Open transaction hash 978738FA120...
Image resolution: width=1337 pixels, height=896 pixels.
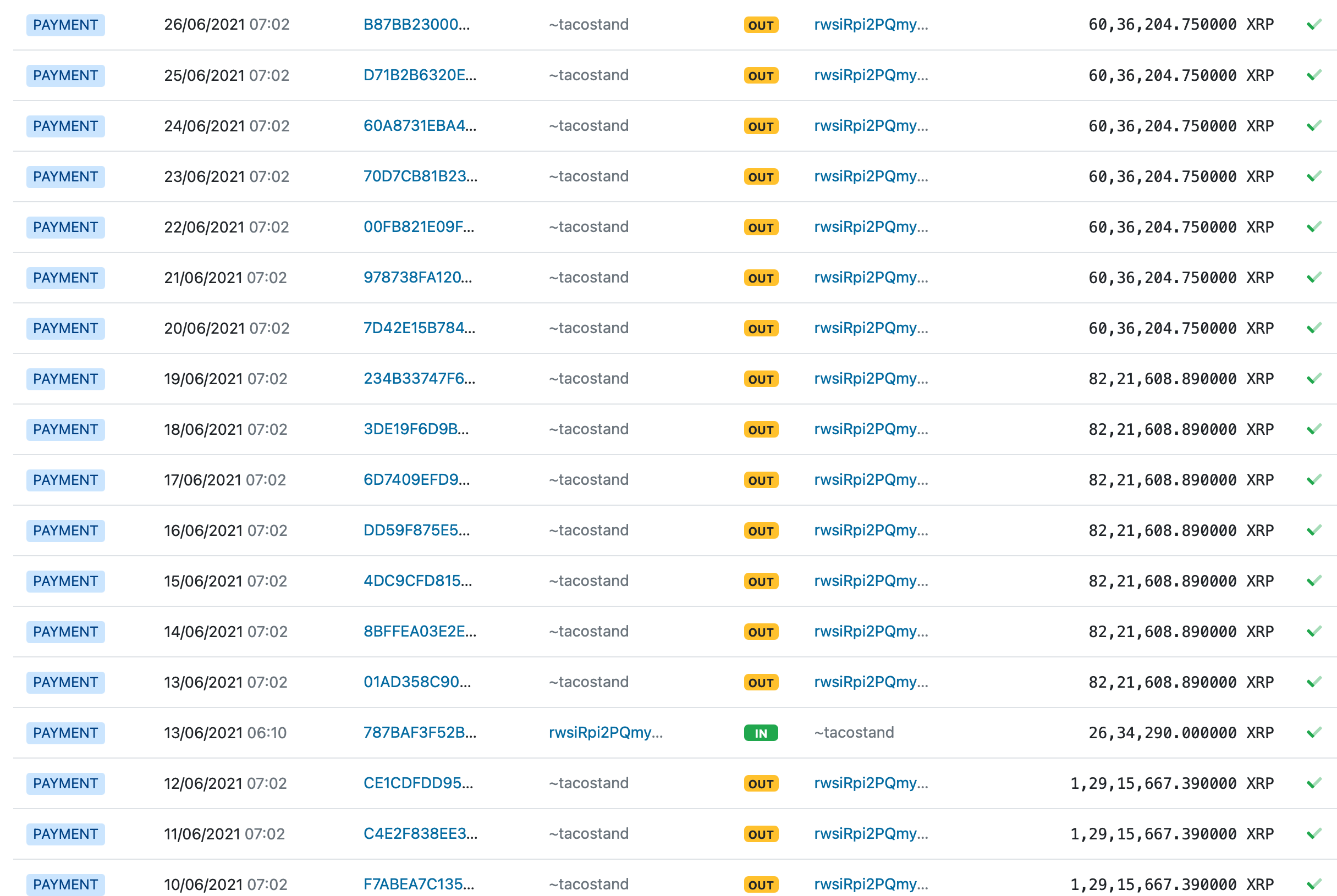[x=418, y=278]
